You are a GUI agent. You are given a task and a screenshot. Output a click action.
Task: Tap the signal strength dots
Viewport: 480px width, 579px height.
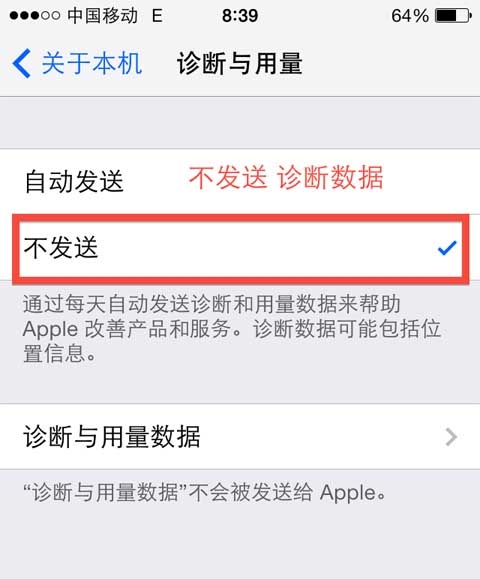tap(35, 16)
